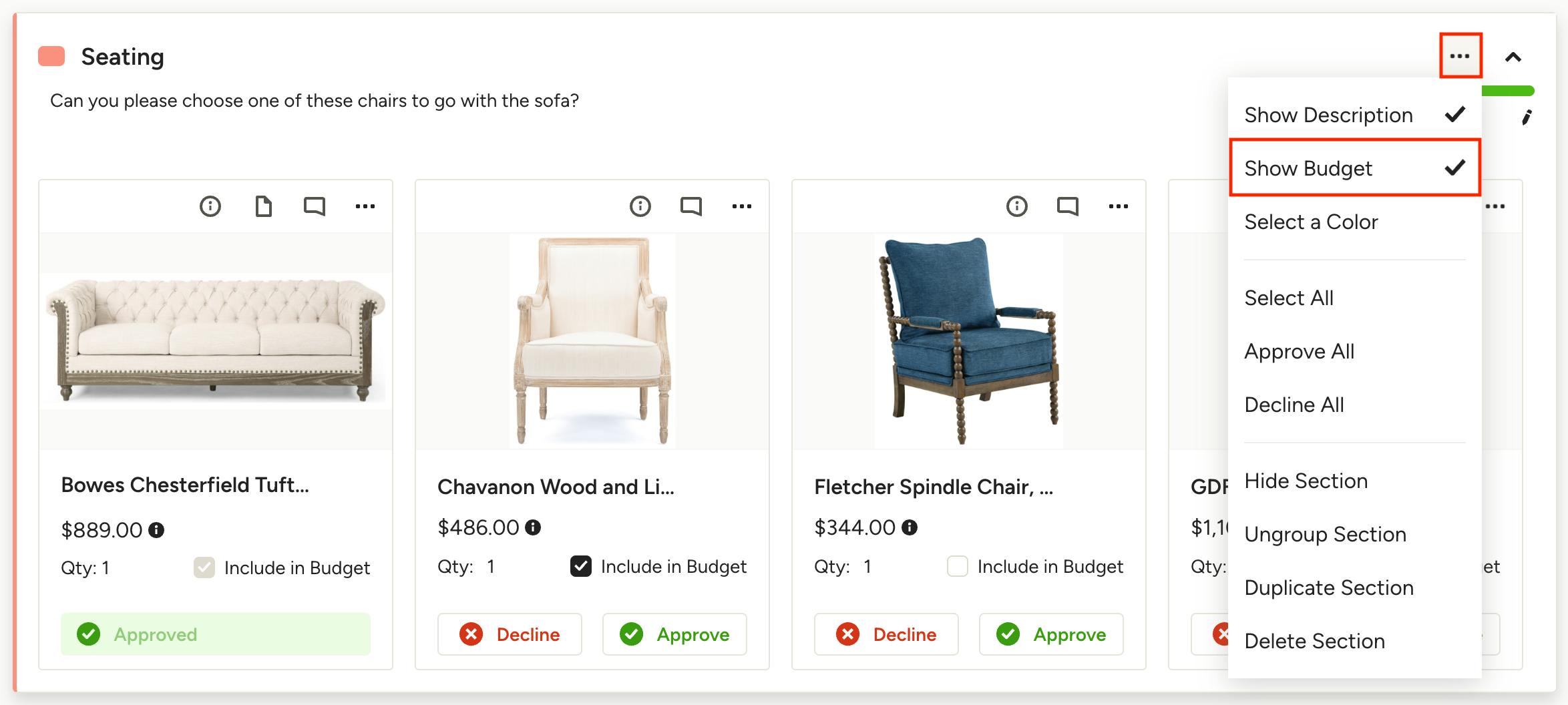1568x705 pixels.
Task: Open info icon on Bowes Chesterfield card
Action: tap(210, 206)
